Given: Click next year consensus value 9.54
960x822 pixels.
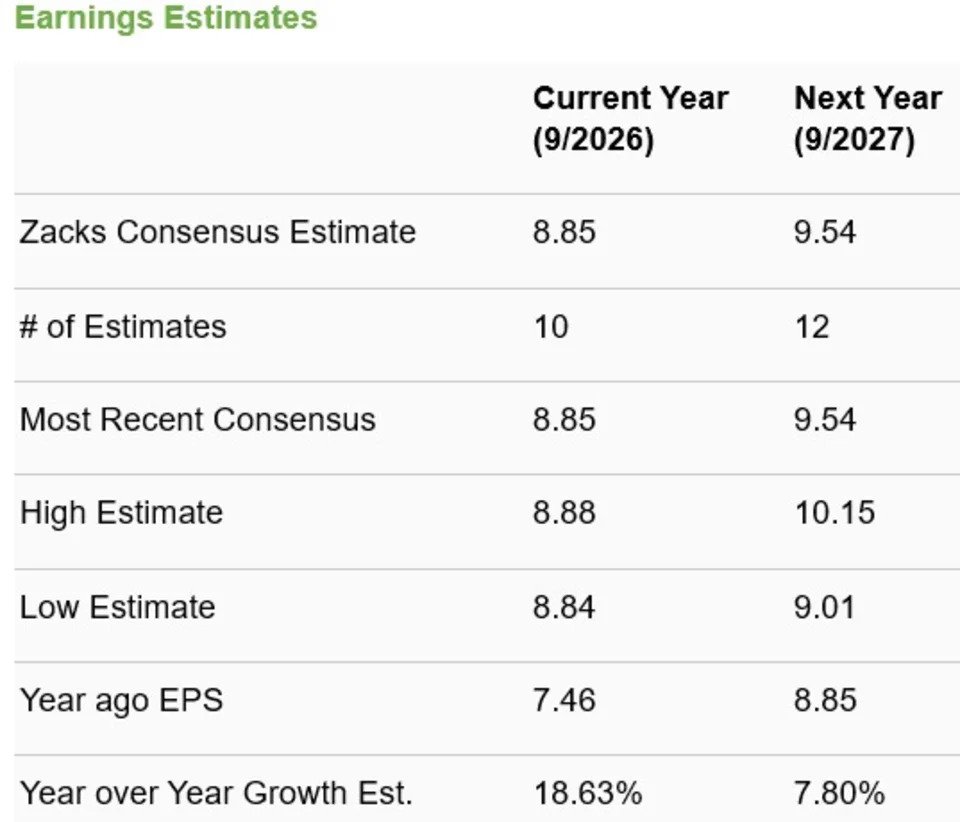Looking at the screenshot, I should tap(825, 232).
